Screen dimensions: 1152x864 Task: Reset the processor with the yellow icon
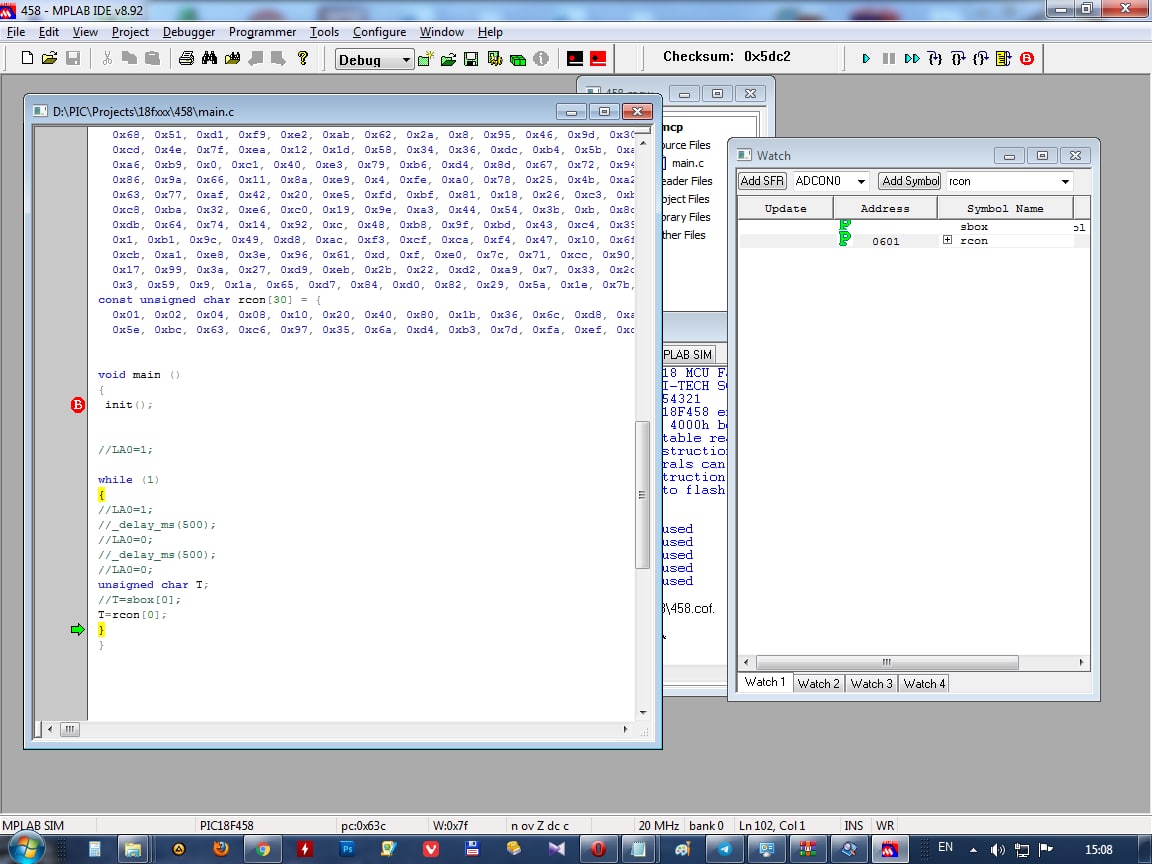coord(1004,58)
